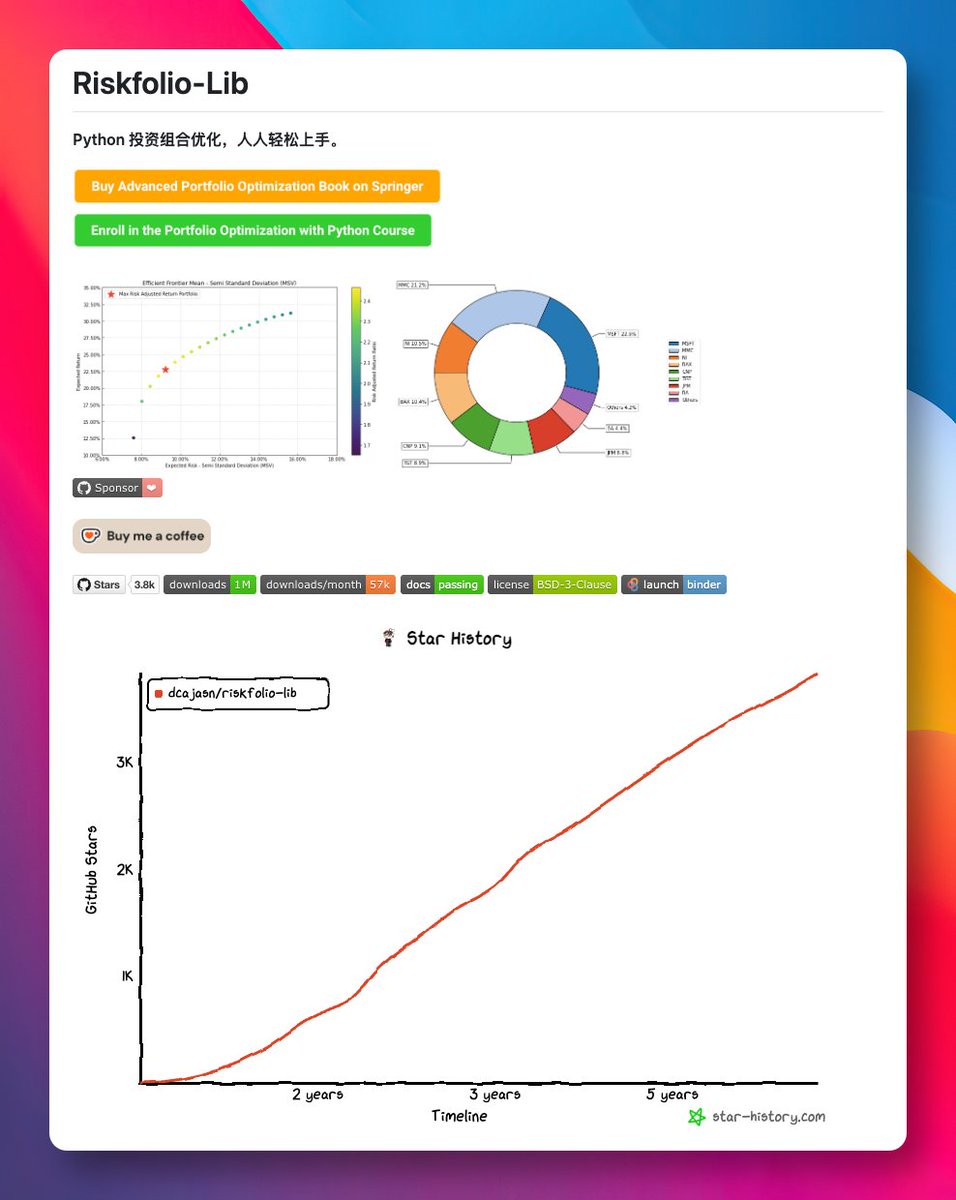Click the Binder logo icon
The width and height of the screenshot is (956, 1200).
coord(632,585)
